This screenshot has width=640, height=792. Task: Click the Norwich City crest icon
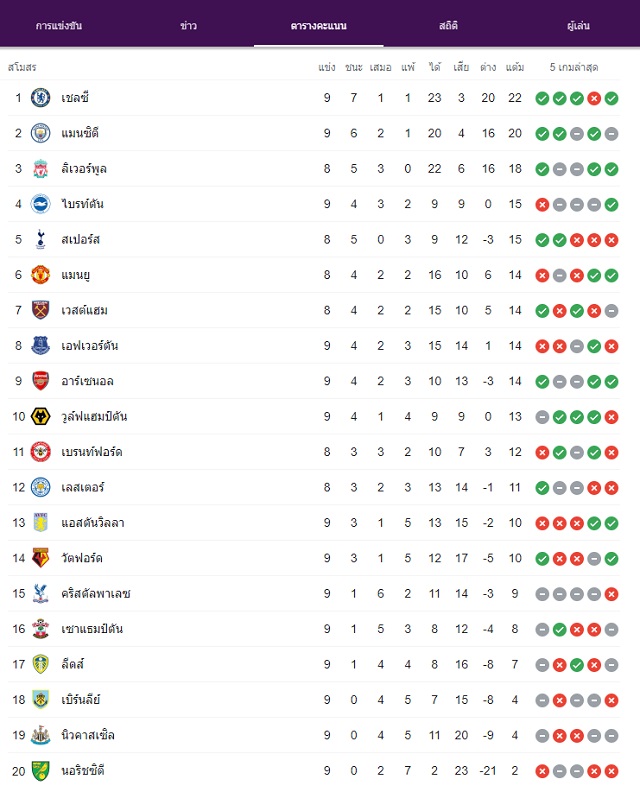tap(40, 771)
